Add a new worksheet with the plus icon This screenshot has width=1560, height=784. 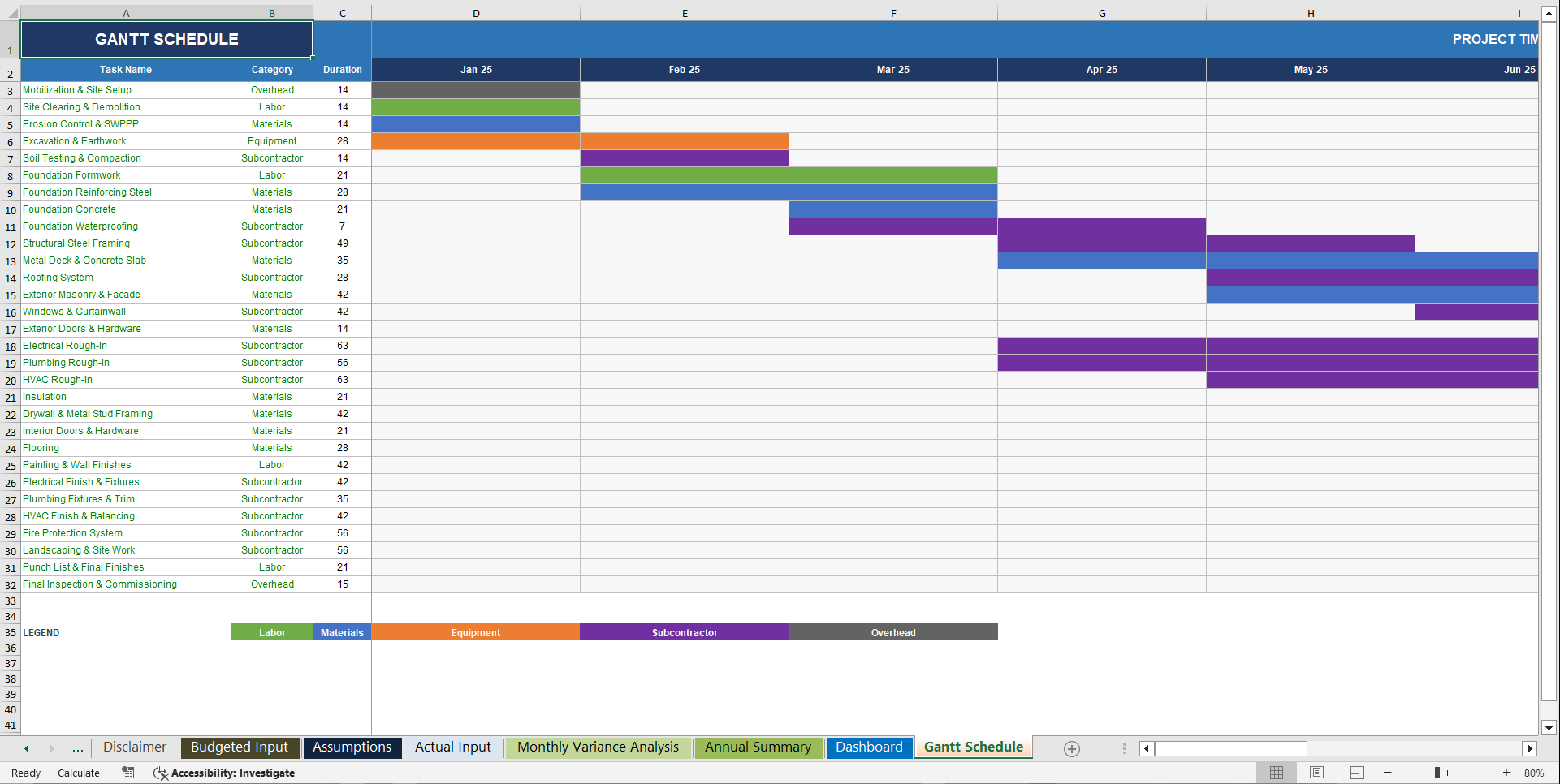tap(1072, 748)
